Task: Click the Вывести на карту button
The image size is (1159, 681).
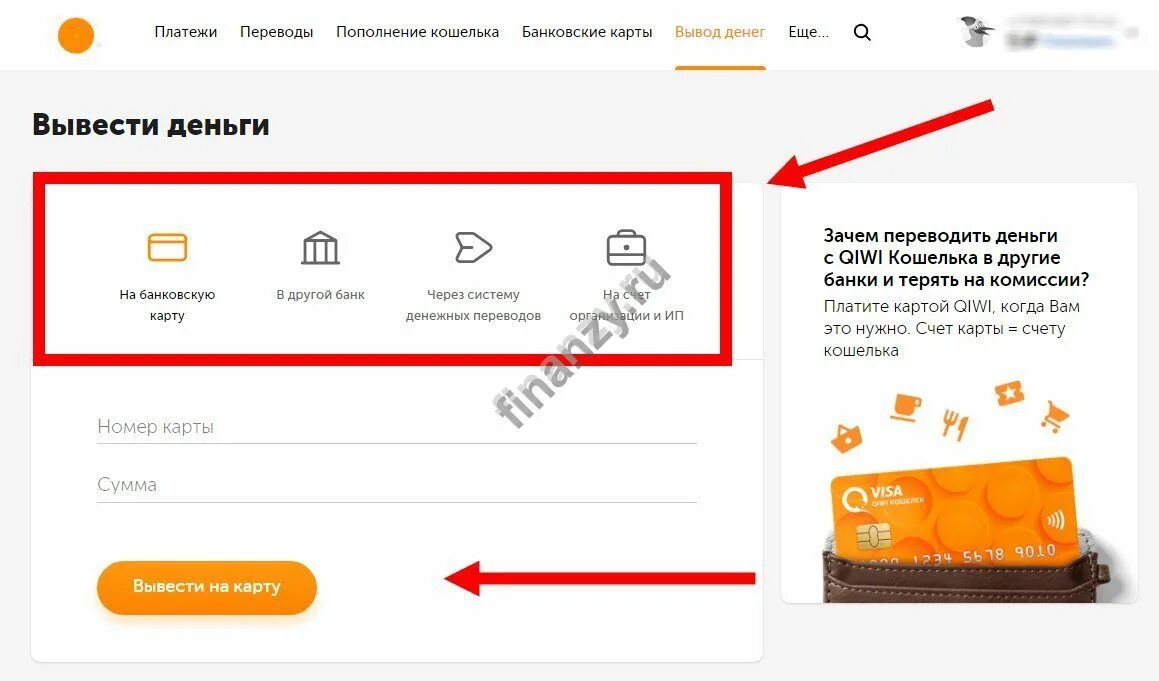Action: 207,587
